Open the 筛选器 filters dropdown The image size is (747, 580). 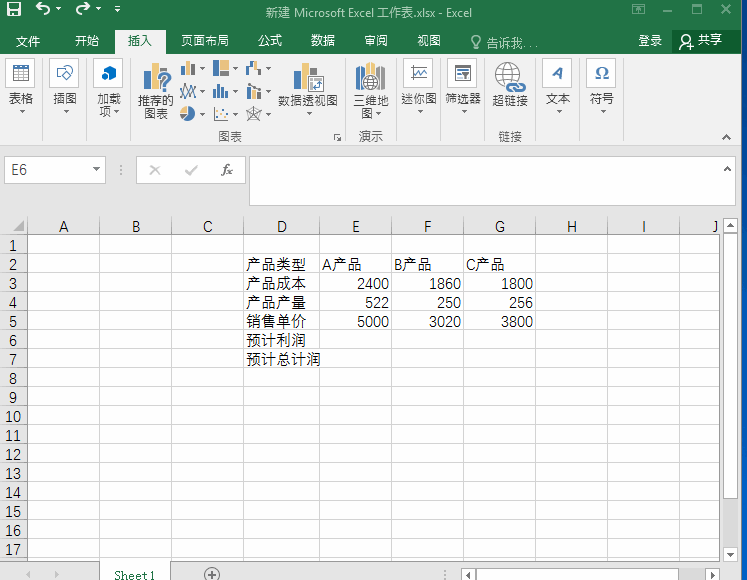point(463,89)
